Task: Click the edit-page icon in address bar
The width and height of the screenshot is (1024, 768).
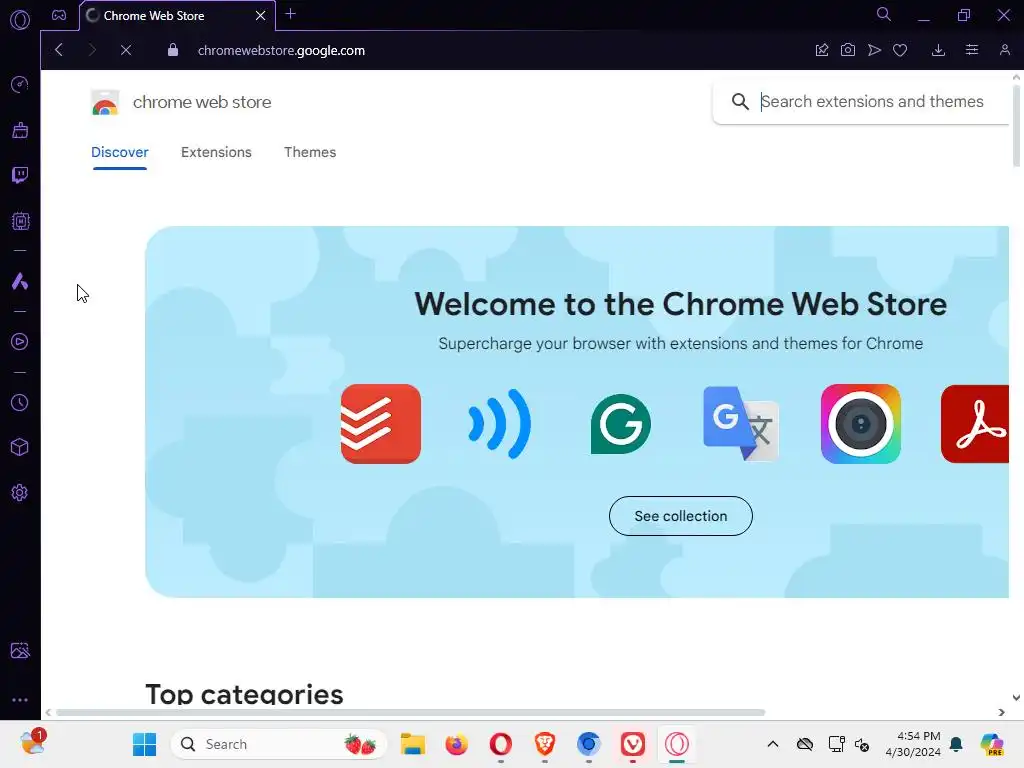Action: tap(822, 50)
